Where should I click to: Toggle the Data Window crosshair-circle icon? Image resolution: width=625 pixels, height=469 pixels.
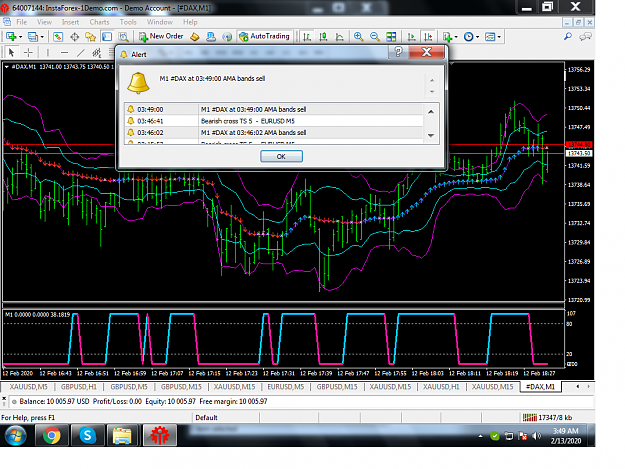point(75,37)
